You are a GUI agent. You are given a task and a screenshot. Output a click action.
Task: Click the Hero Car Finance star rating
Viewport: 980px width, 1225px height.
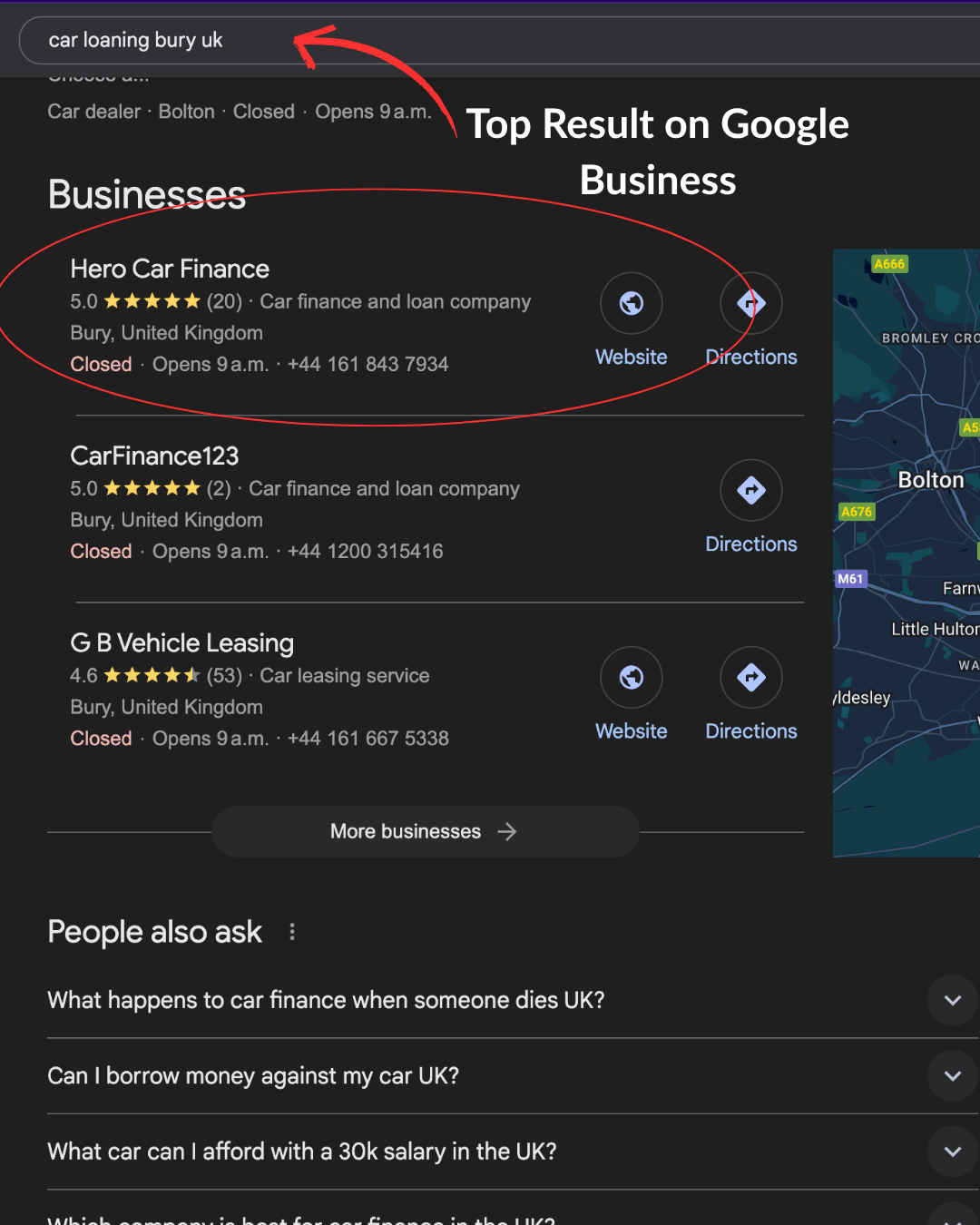[152, 301]
